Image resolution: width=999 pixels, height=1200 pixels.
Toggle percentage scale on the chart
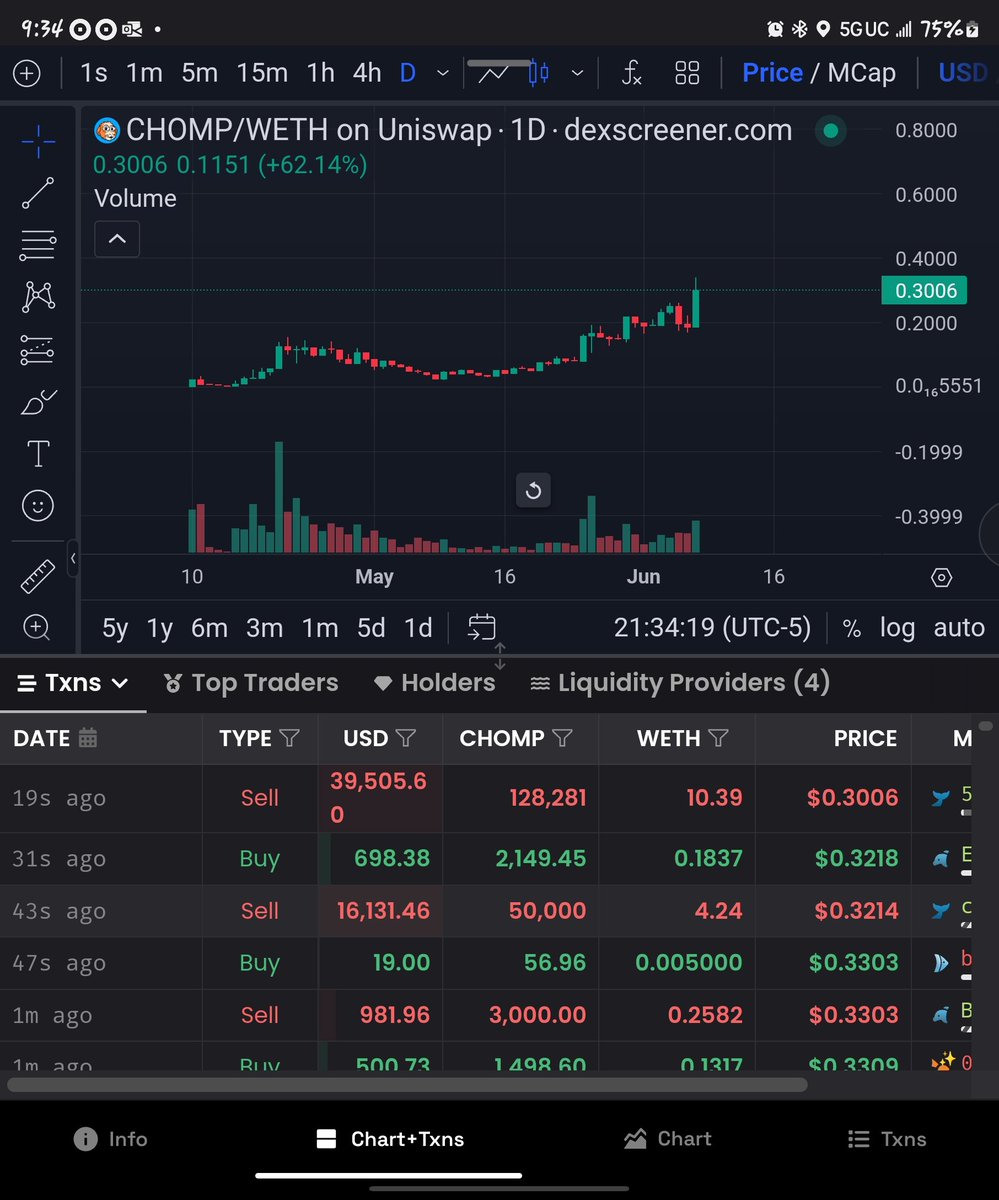[851, 627]
